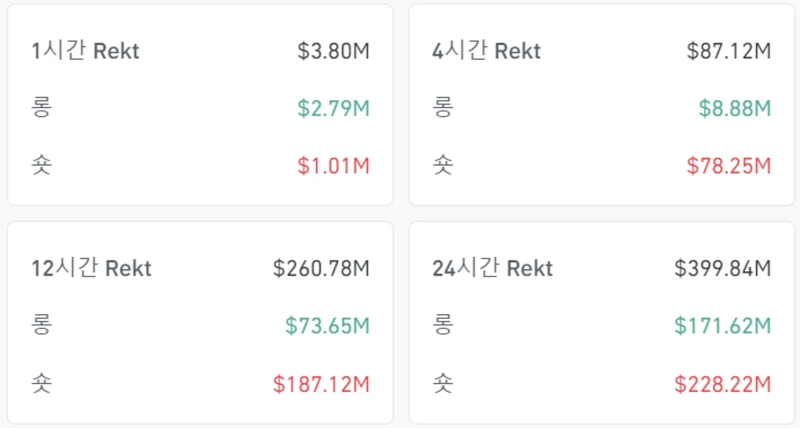Click the green $73.65M long value

point(327,325)
